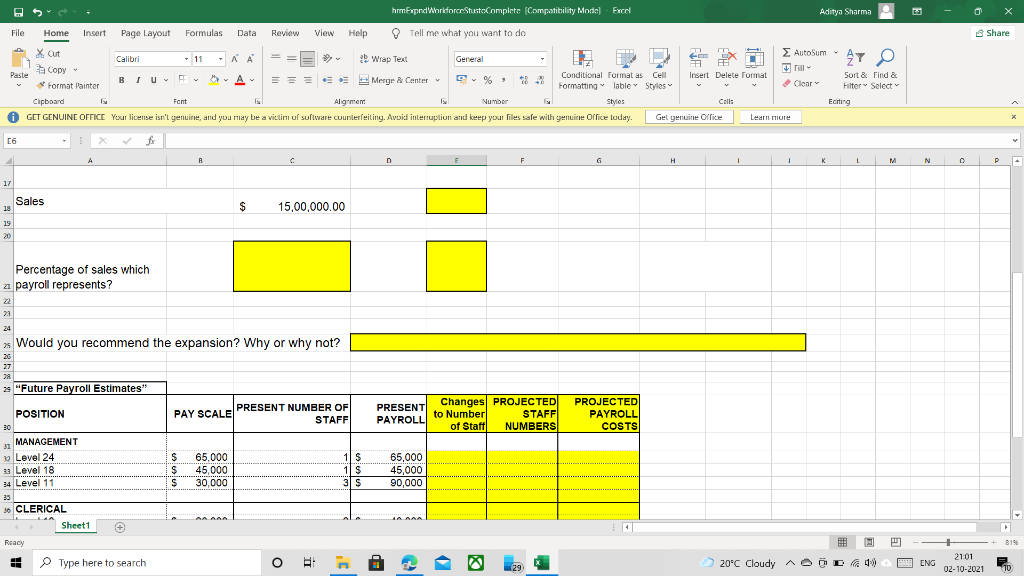Select Top Align vertical alignment
This screenshot has height=576, width=1024.
point(276,59)
